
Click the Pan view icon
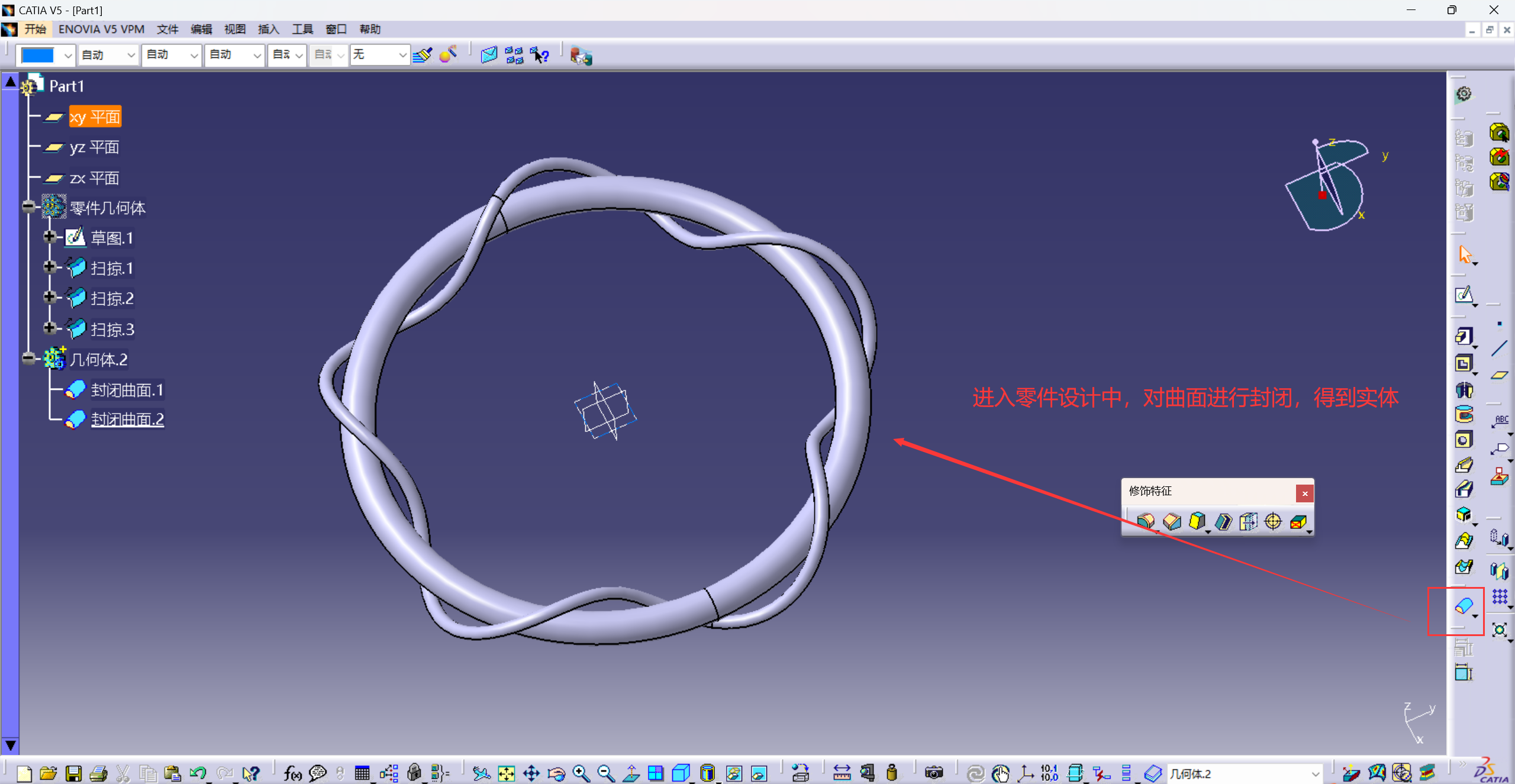(531, 773)
